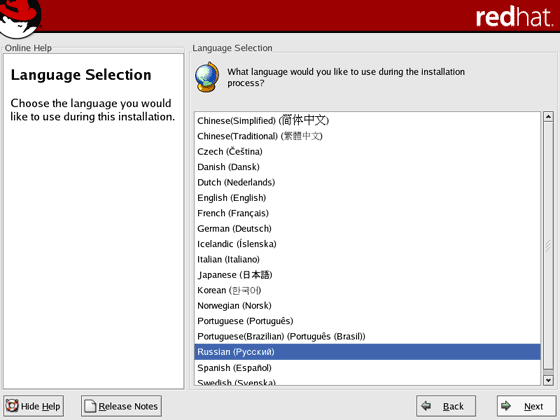
Task: Select Korean from the list
Action: [x=368, y=290]
